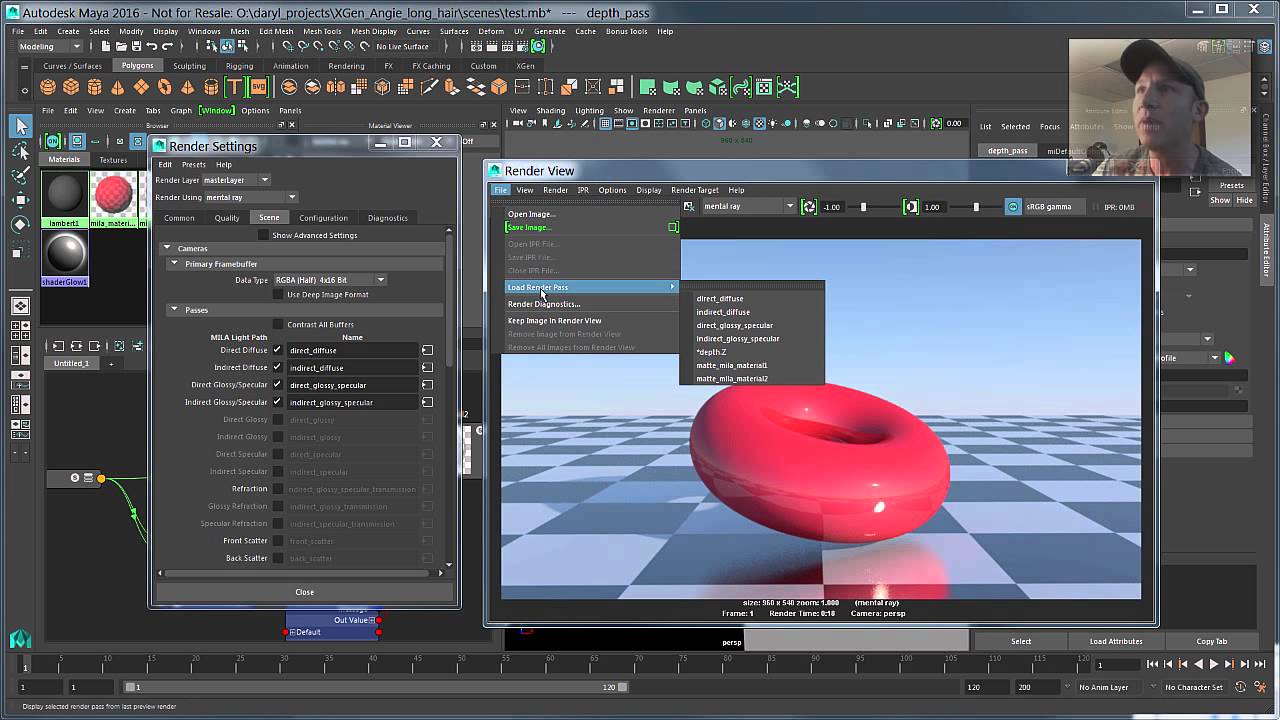Click the Hide button in Attribute Editor

pos(1244,200)
